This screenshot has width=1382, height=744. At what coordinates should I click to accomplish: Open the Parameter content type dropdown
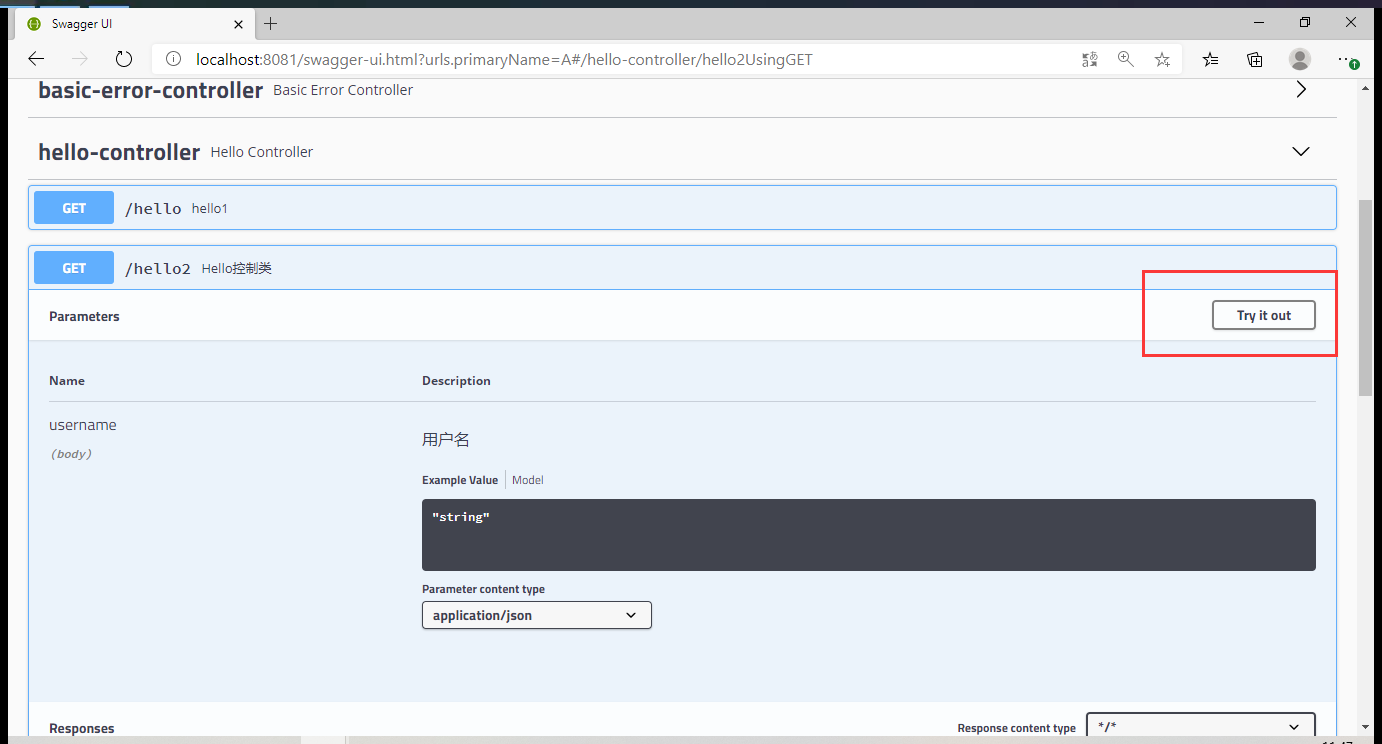click(x=537, y=615)
